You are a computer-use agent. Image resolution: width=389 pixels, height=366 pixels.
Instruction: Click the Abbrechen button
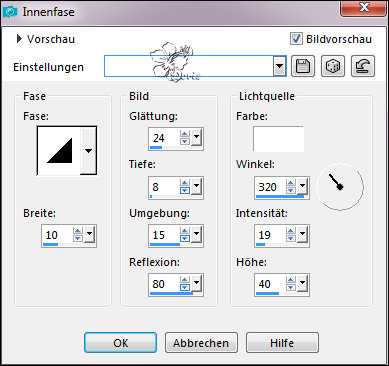point(201,343)
